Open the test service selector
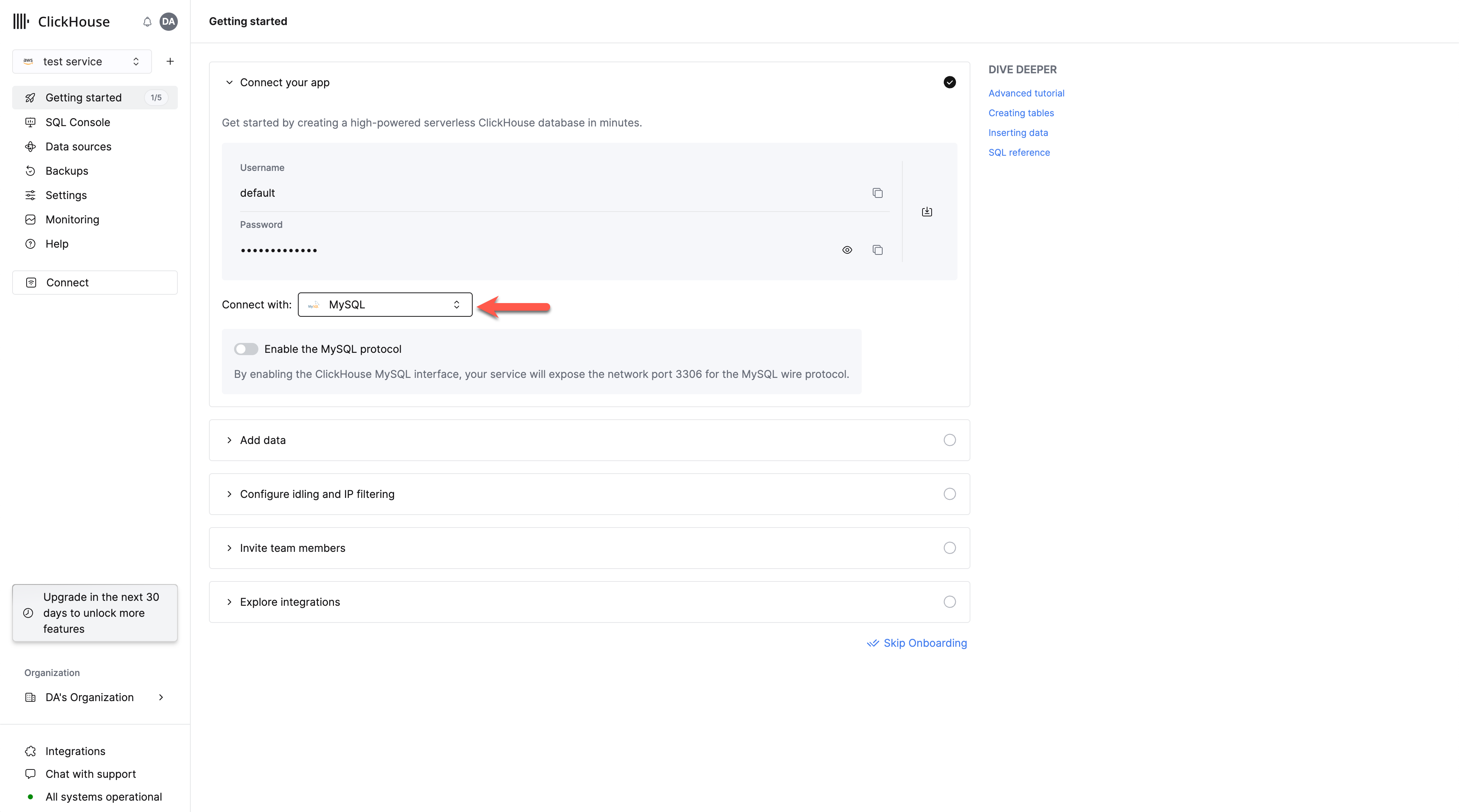This screenshot has width=1459, height=812. coord(82,61)
